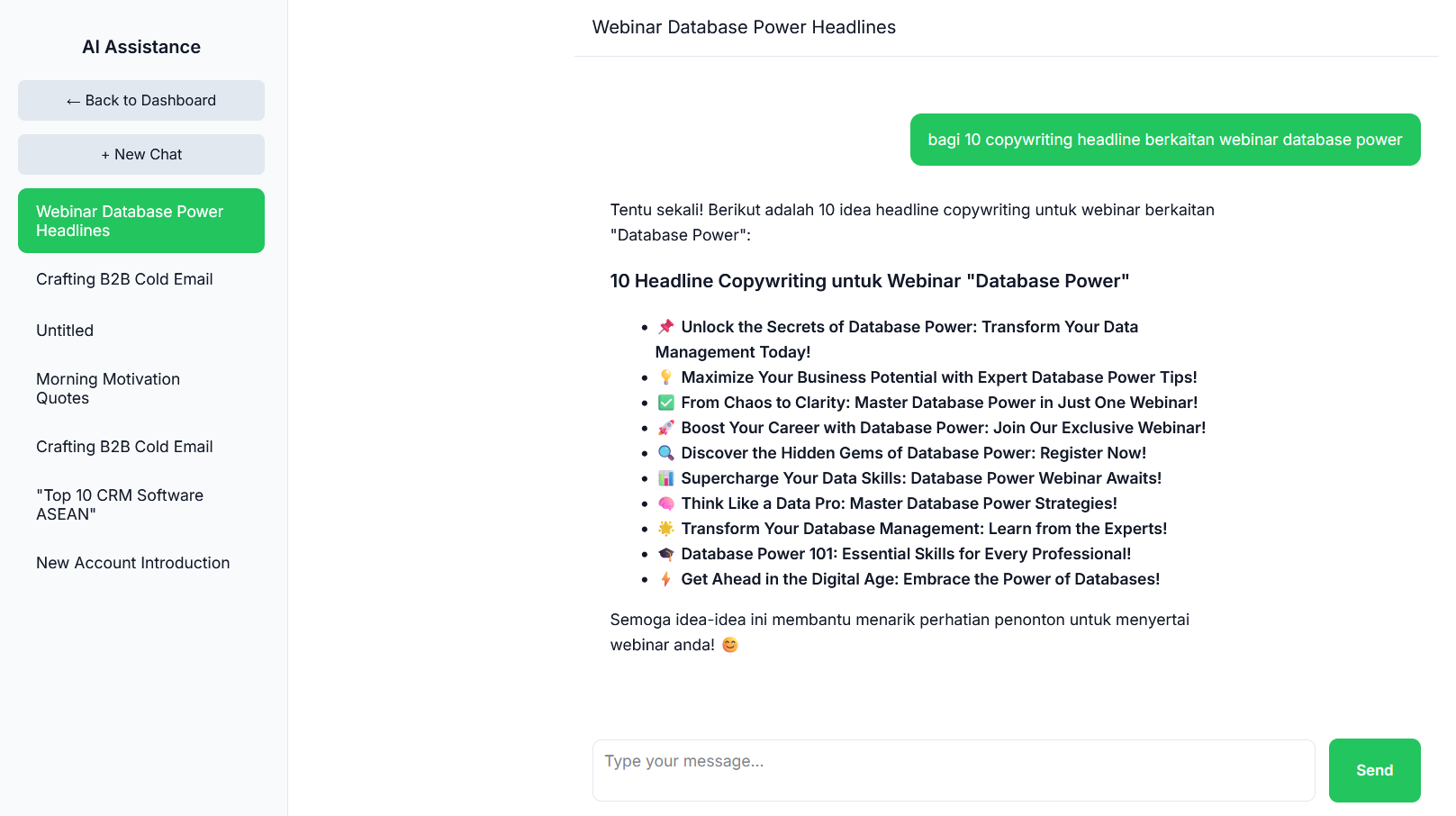Open "Top 10 CRM Software ASEAN" chat
This screenshot has width=1456, height=816.
[120, 504]
